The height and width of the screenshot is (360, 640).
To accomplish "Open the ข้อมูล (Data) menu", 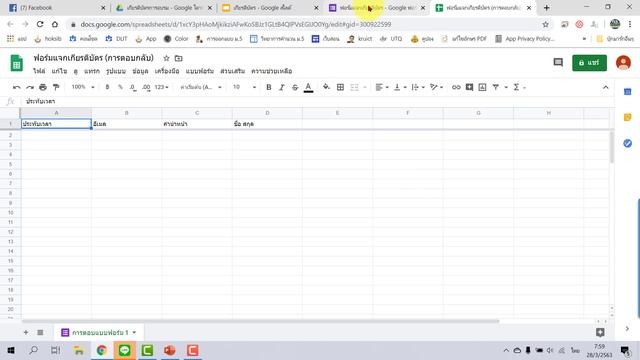I will click(x=140, y=71).
